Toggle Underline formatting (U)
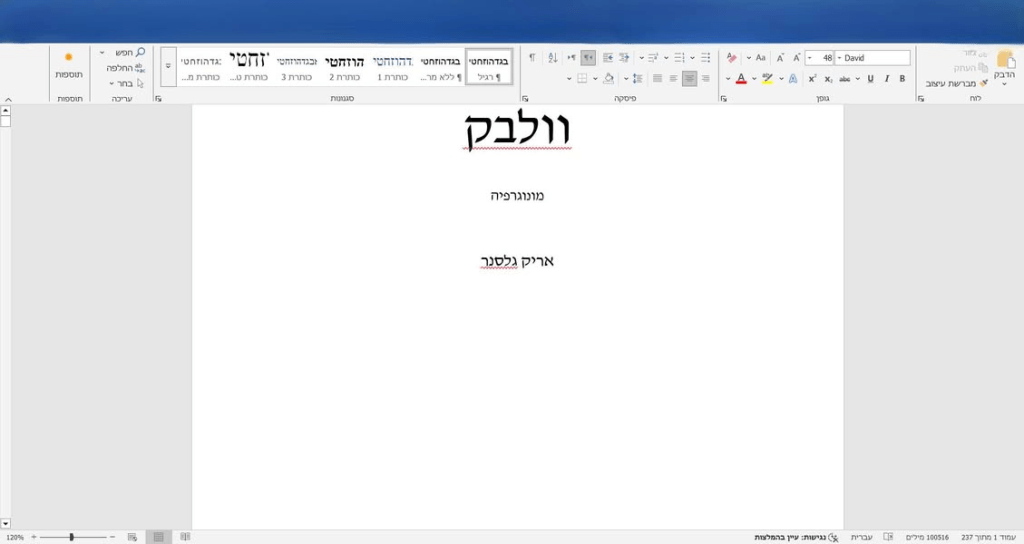 870,78
